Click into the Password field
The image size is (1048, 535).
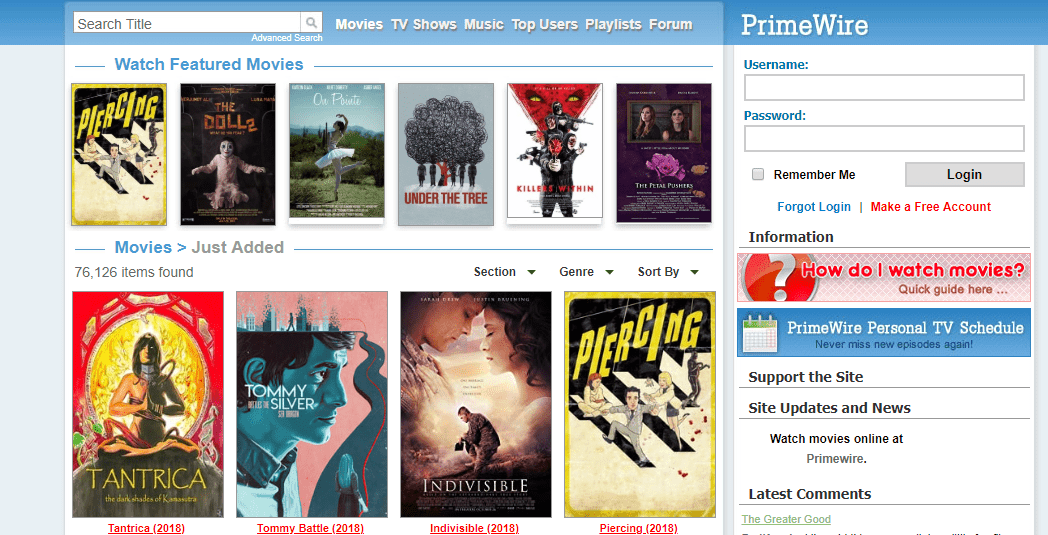[884, 138]
